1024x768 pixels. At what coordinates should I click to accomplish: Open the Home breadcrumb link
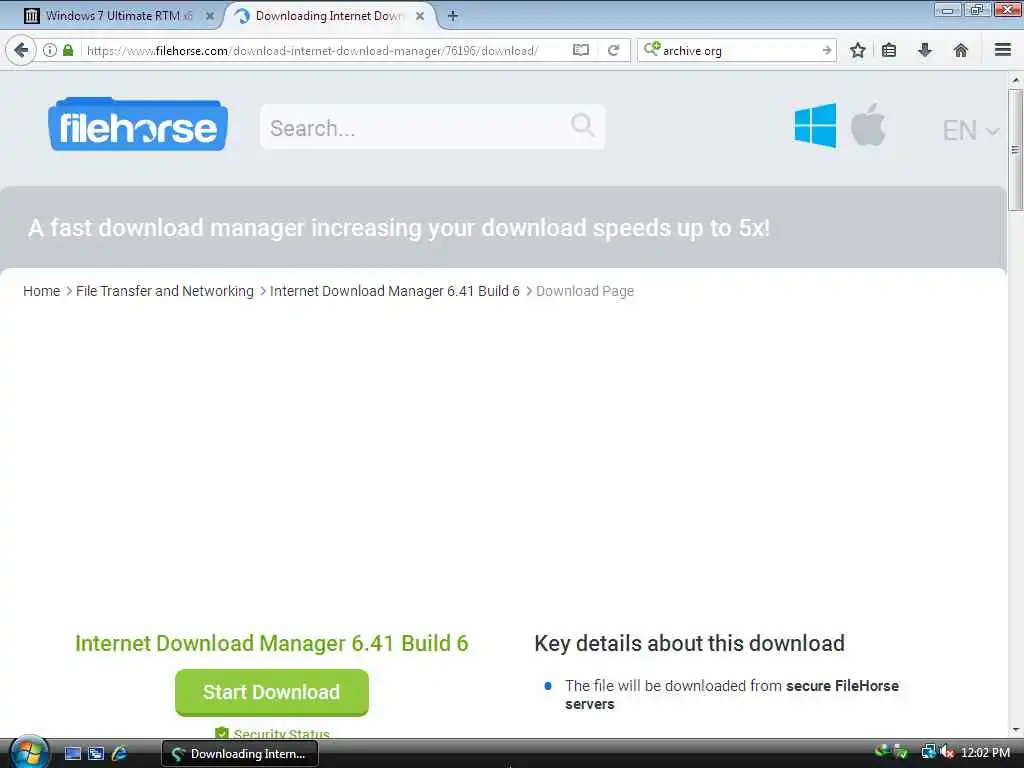[41, 291]
